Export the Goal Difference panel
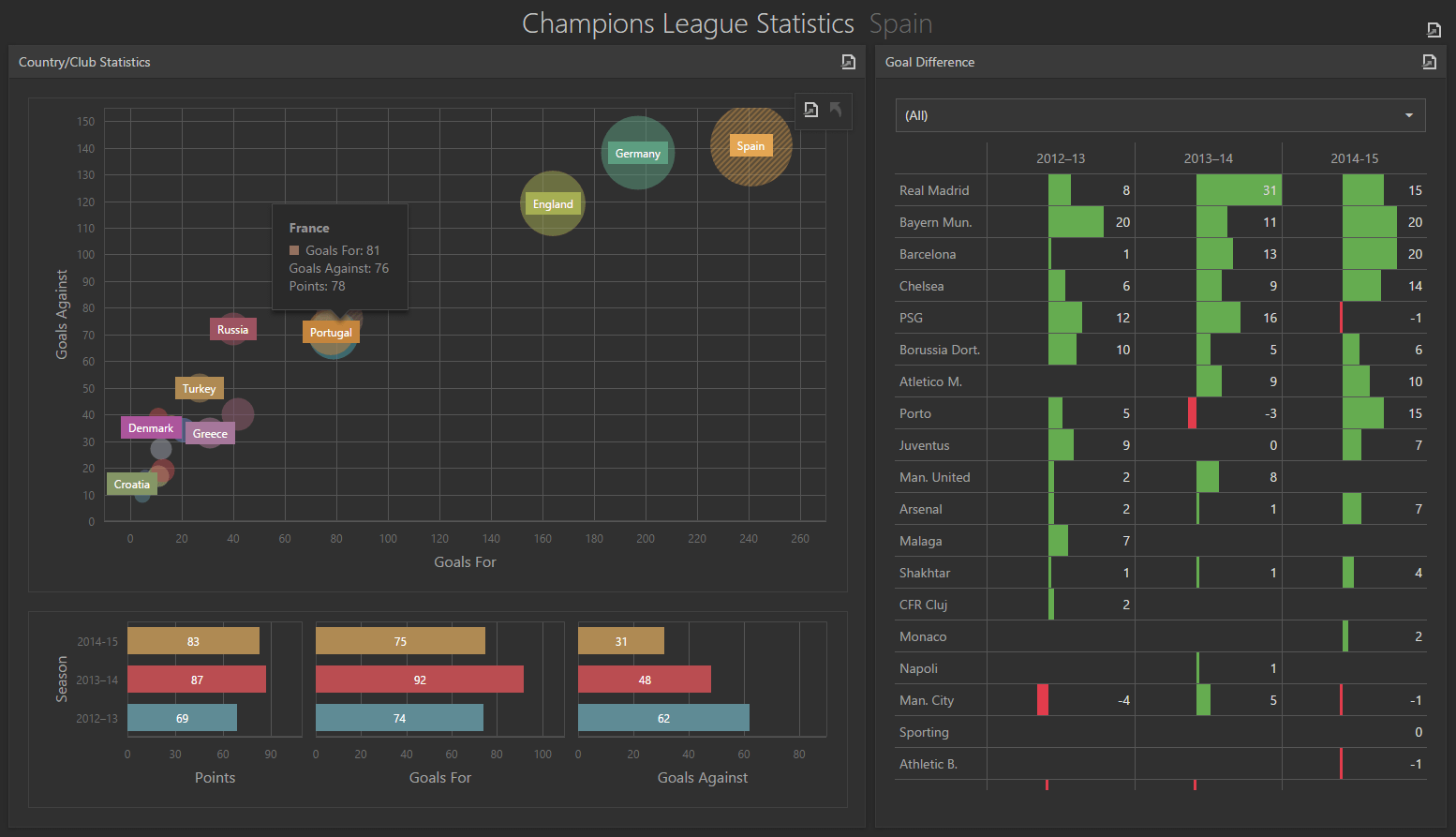The height and width of the screenshot is (837, 1456). point(1429,62)
